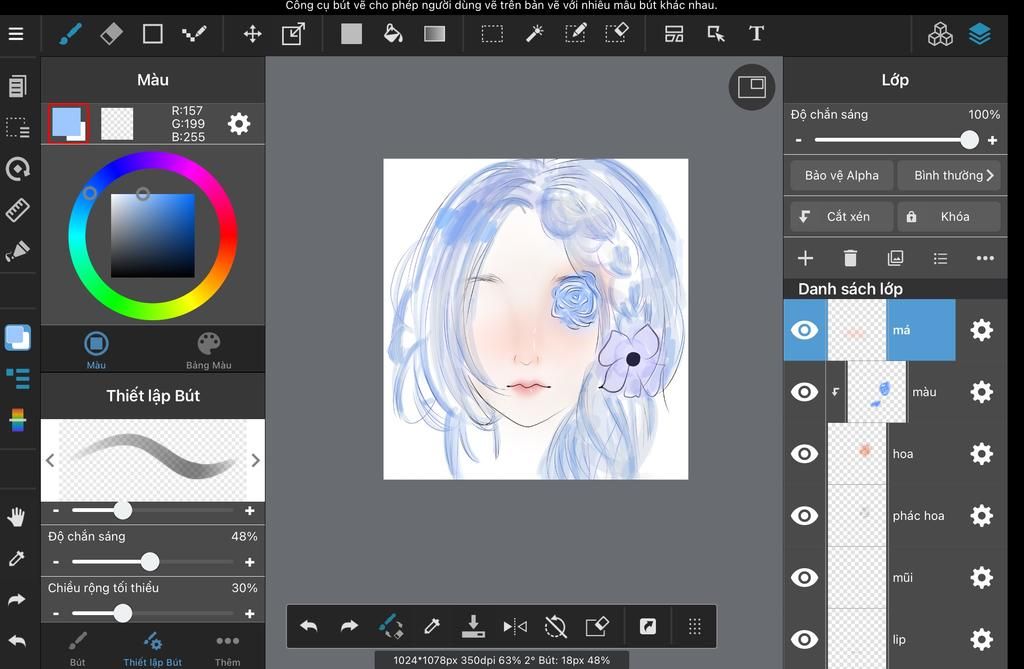Viewport: 1024px width, 669px height.
Task: Select the Hand pan tool in left sidebar
Action: pos(16,517)
